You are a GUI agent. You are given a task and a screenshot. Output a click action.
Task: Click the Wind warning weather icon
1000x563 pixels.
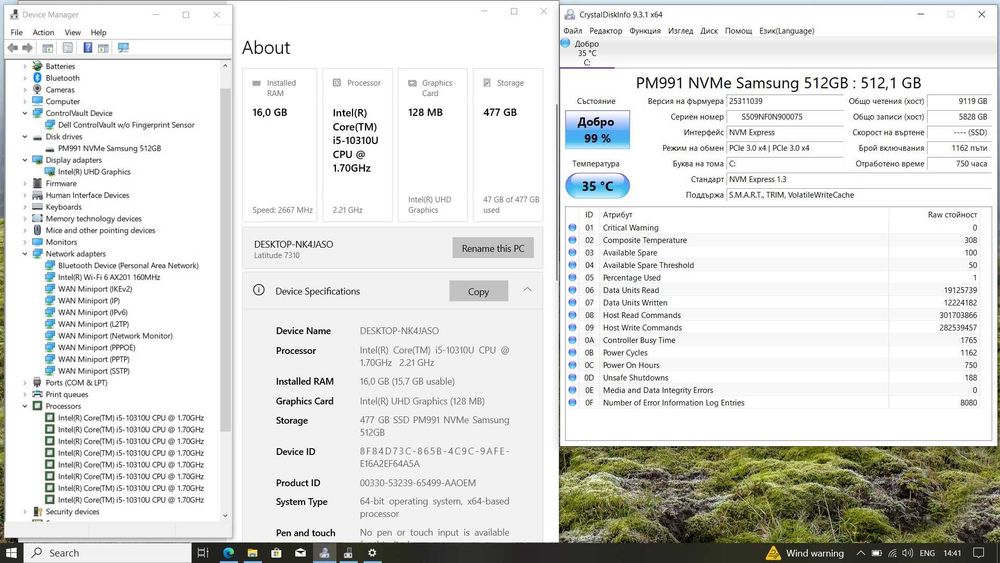[773, 553]
